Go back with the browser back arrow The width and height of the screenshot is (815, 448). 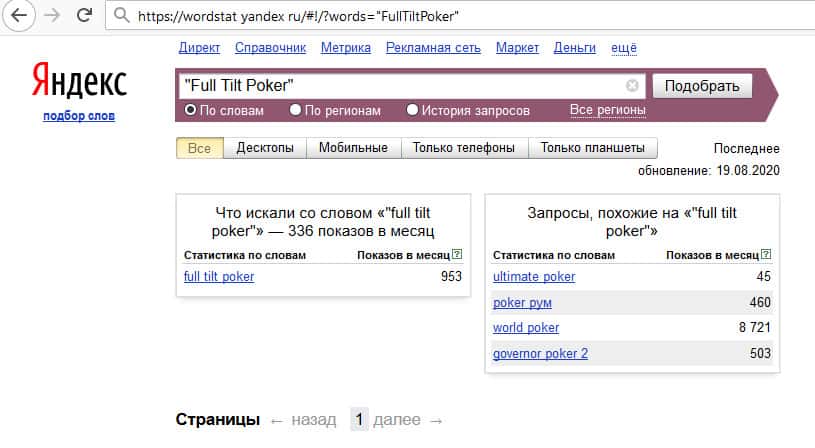19,16
